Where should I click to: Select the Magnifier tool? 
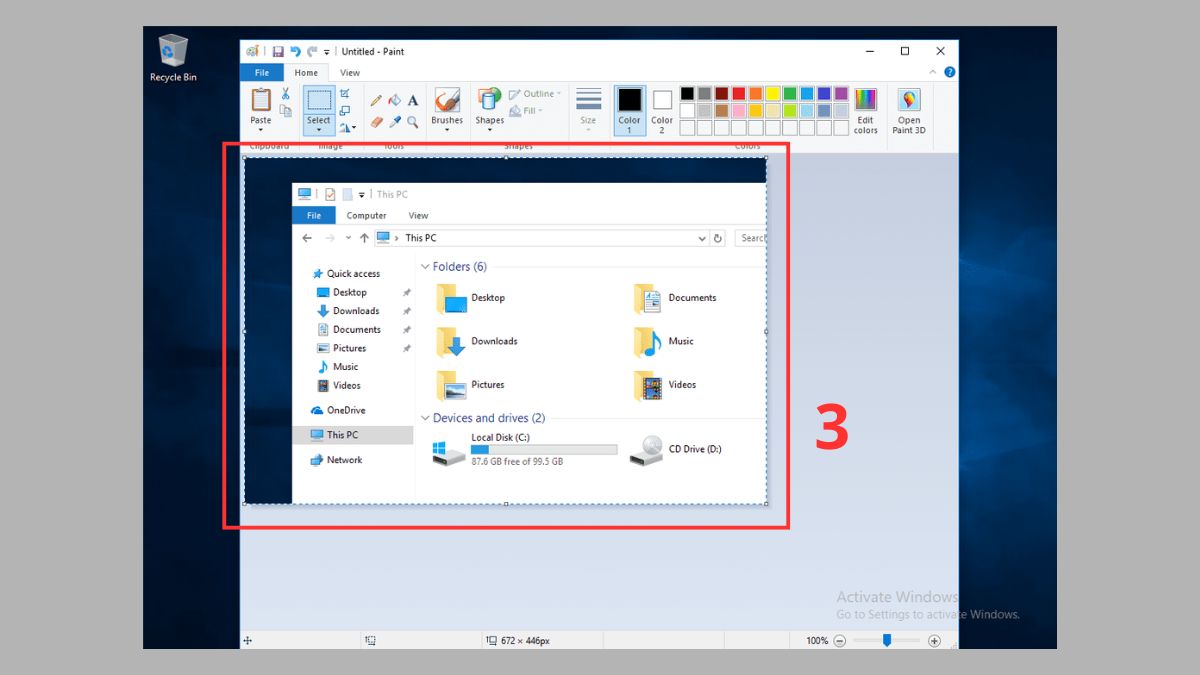coord(412,122)
